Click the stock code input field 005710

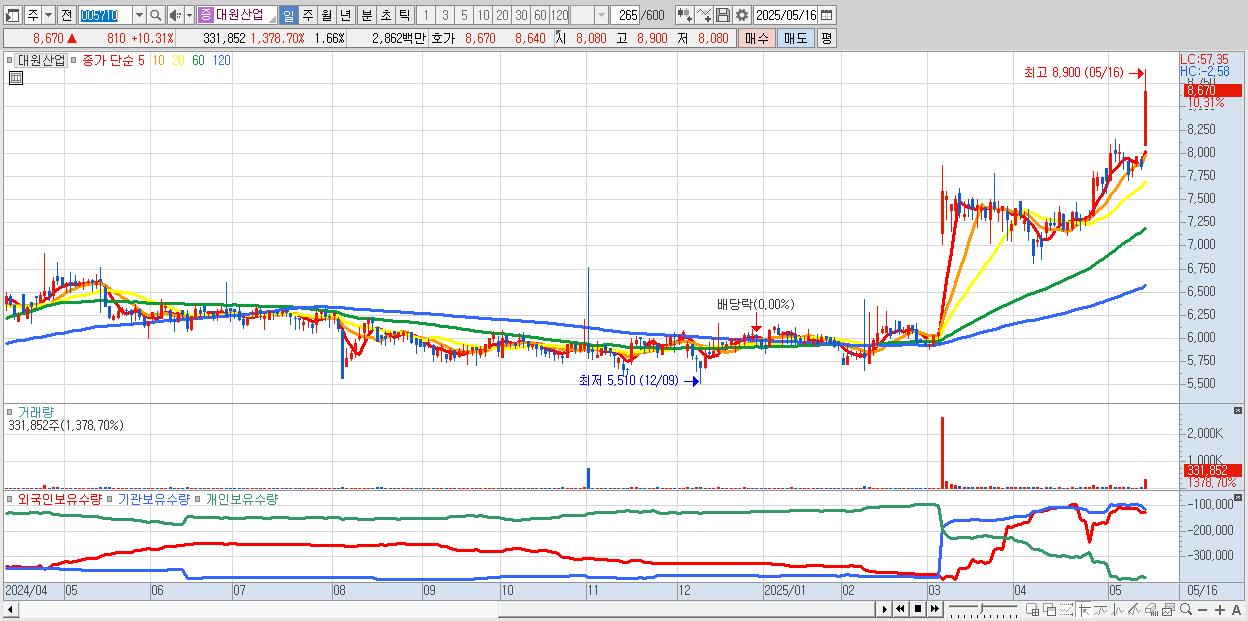click(105, 15)
